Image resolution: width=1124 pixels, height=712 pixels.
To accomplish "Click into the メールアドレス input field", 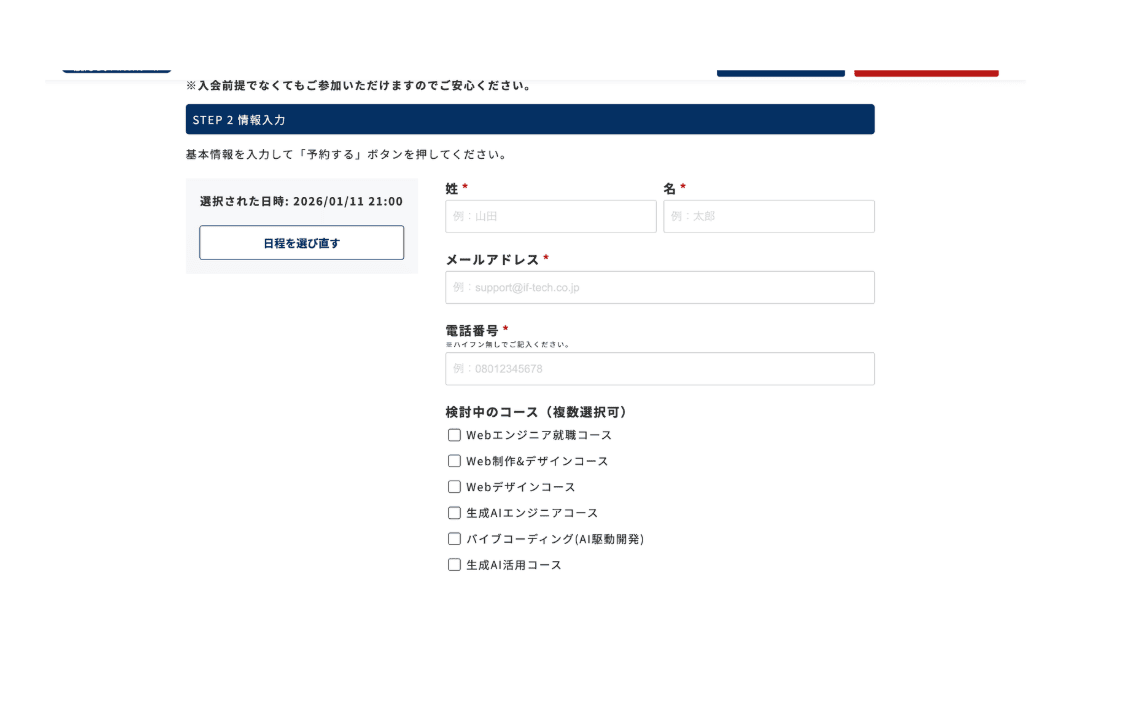I will [659, 287].
